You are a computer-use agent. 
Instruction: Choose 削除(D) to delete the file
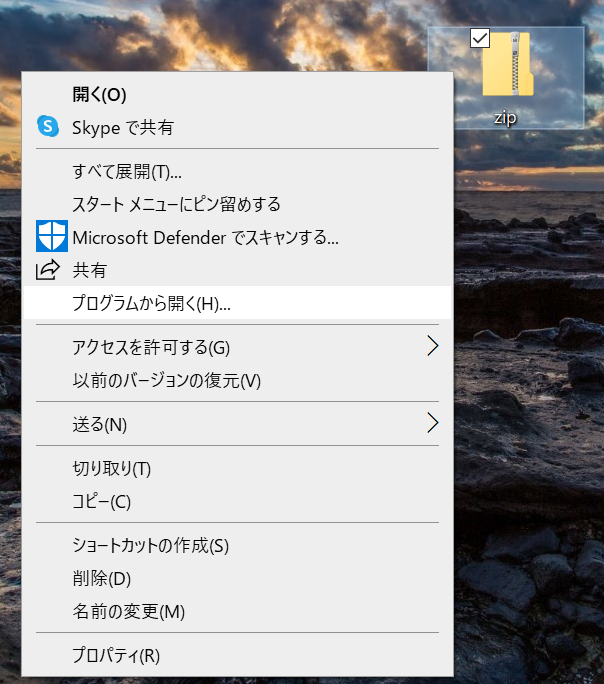click(x=238, y=578)
